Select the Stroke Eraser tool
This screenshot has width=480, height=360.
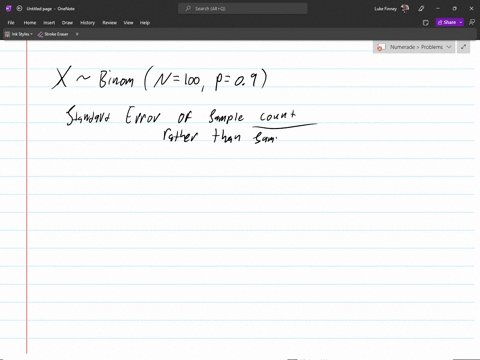pyautogui.click(x=53, y=34)
